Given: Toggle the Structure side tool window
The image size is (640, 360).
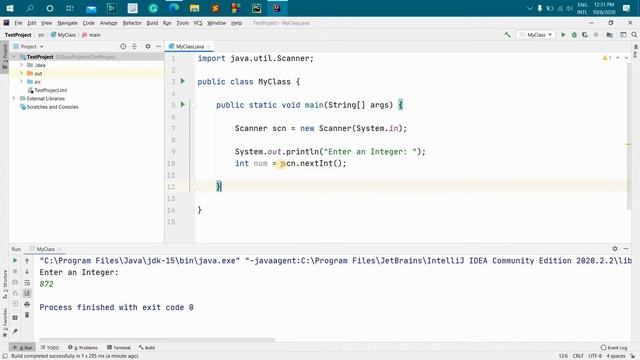Looking at the screenshot, I should point(5,284).
